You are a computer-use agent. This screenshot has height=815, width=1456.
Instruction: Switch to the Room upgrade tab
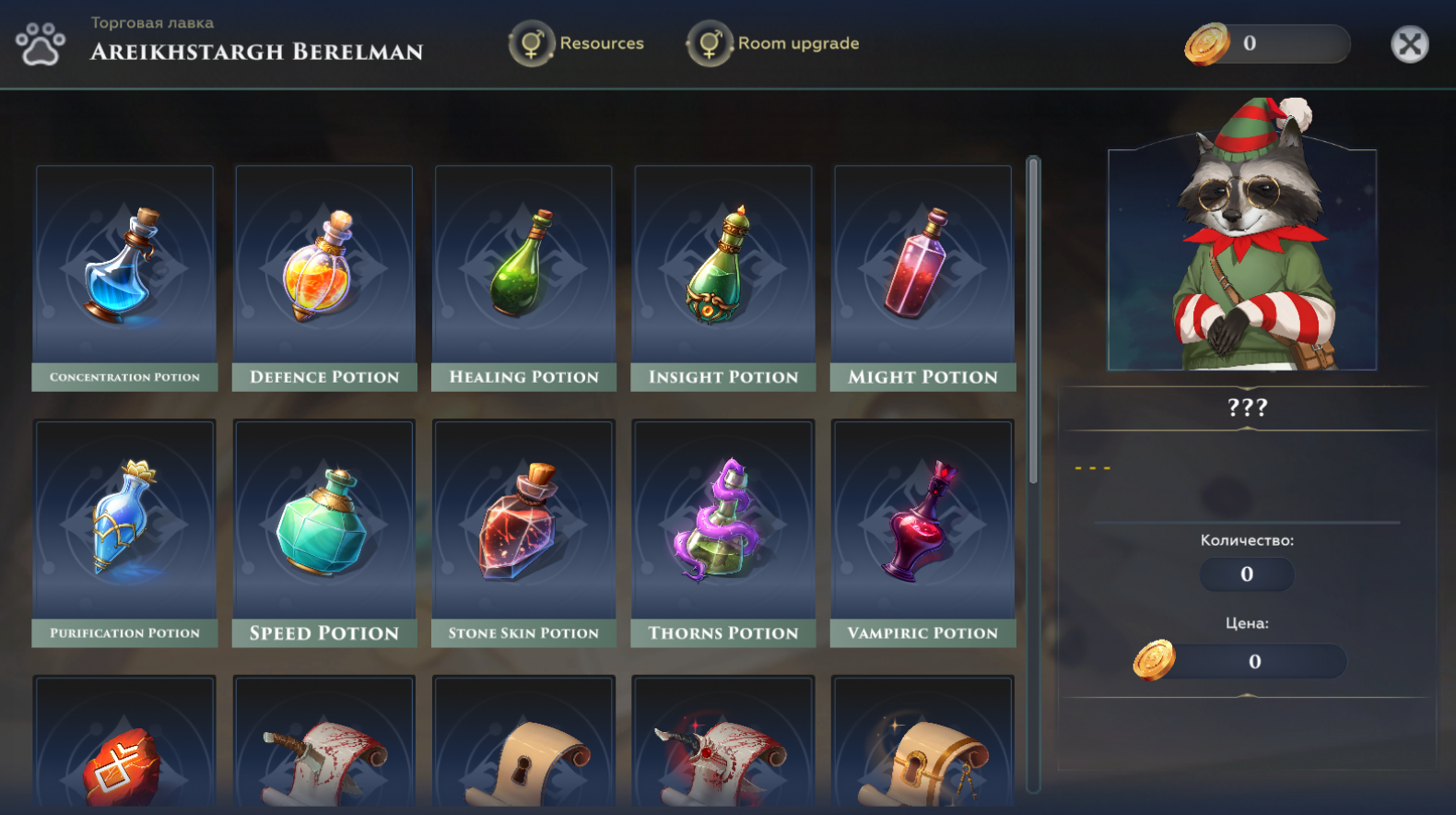[773, 43]
